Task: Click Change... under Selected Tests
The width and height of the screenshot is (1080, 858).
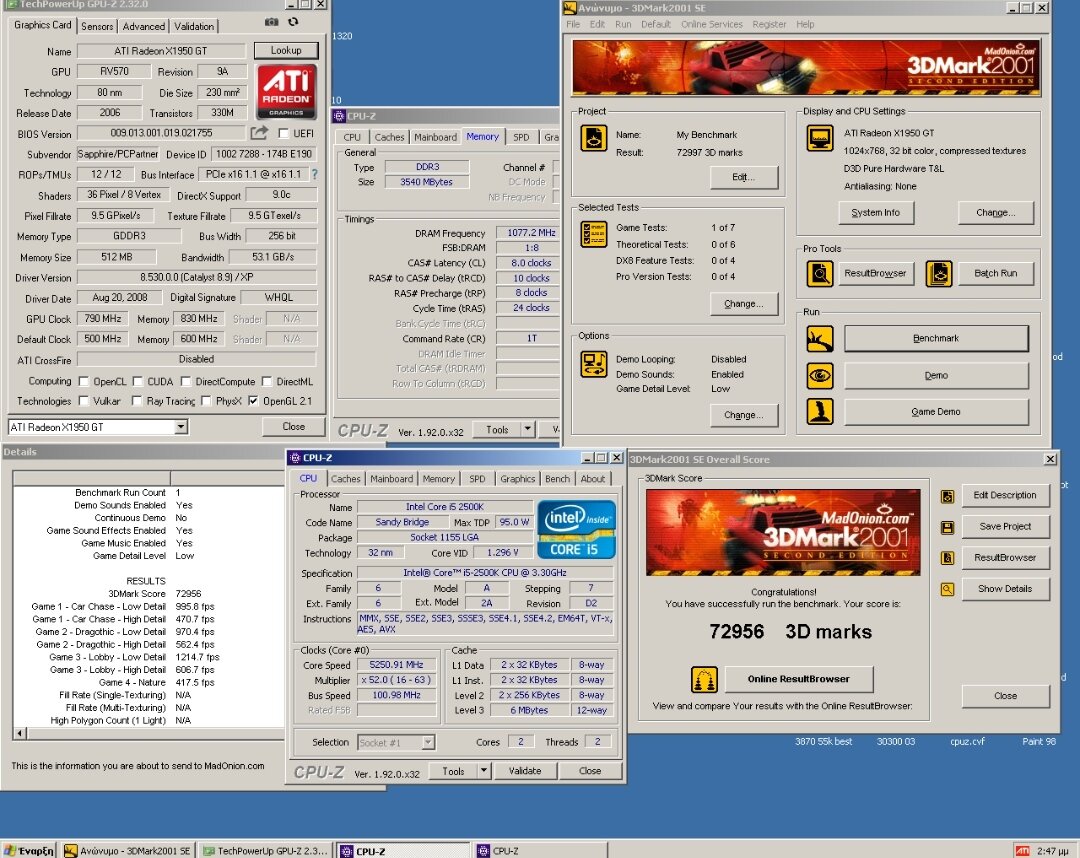Action: [x=743, y=304]
